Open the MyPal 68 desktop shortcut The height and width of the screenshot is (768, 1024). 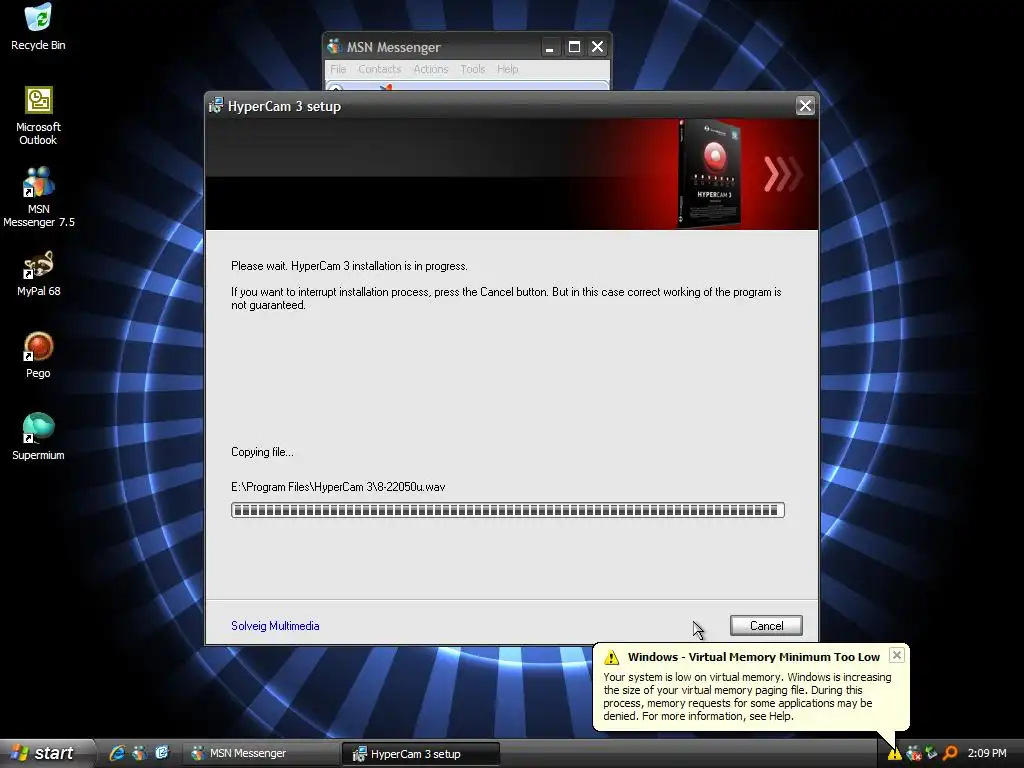[x=39, y=274]
